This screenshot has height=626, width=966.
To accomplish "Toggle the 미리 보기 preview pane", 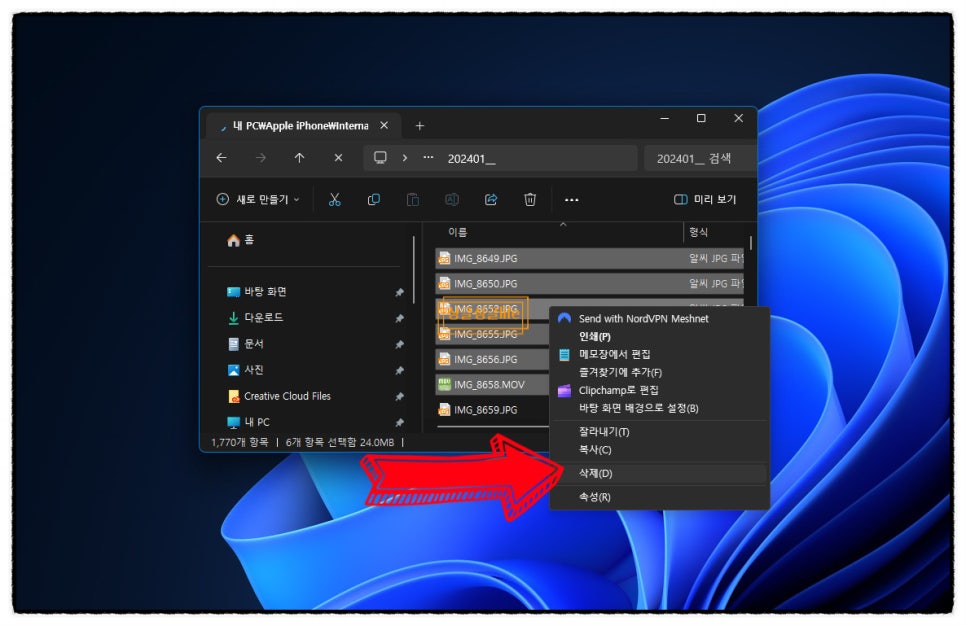I will coord(705,200).
